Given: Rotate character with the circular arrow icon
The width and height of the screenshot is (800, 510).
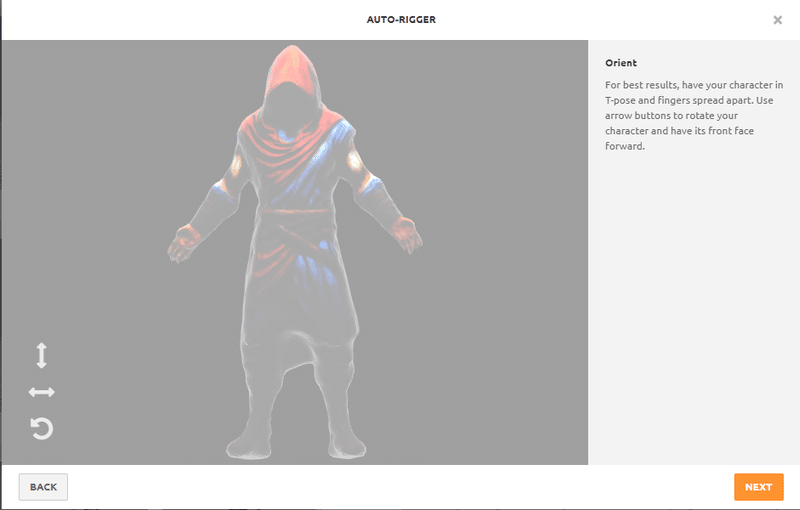Looking at the screenshot, I should (x=42, y=428).
